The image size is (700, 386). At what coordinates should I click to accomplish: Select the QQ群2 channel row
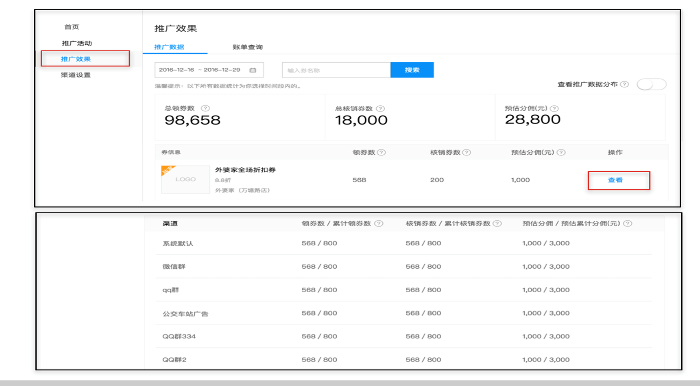[x=404, y=359]
